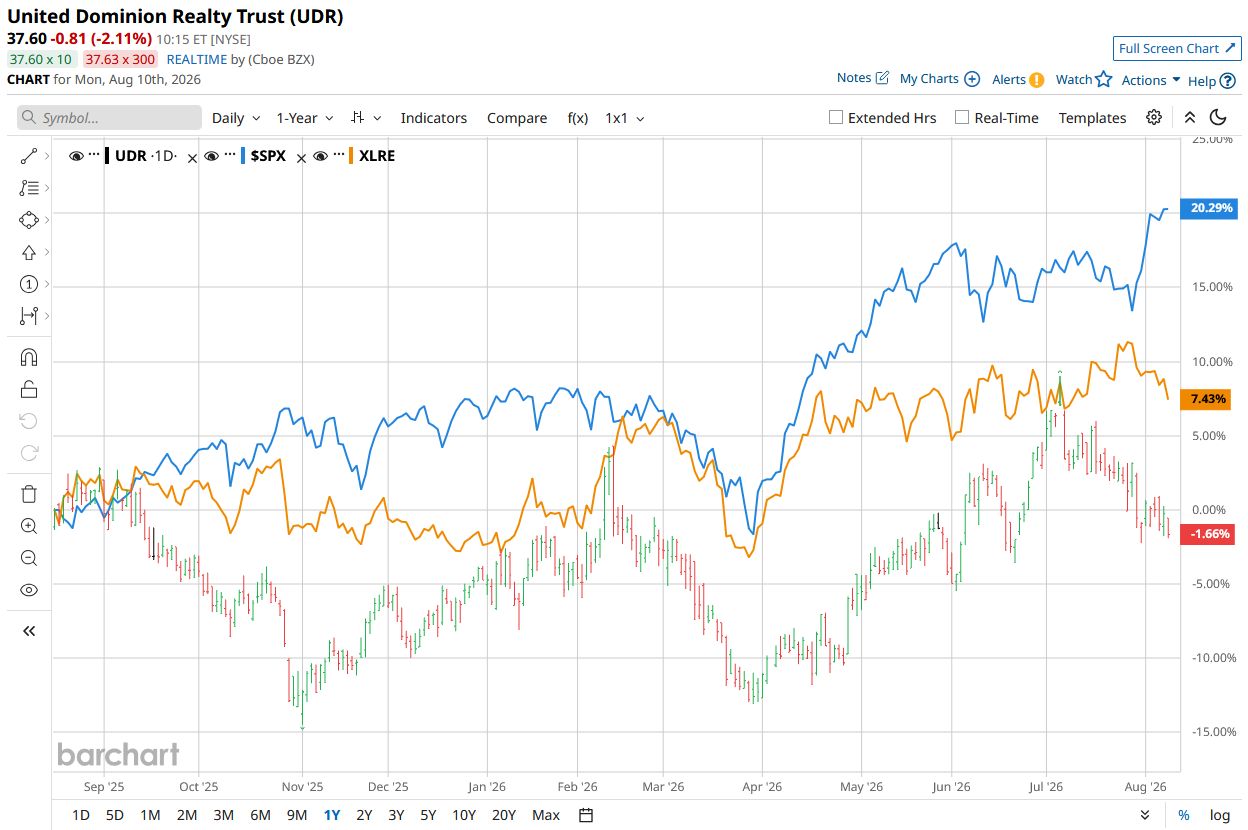Viewport: 1248px width, 830px height.
Task: Redo the last chart change
Action: [28, 453]
